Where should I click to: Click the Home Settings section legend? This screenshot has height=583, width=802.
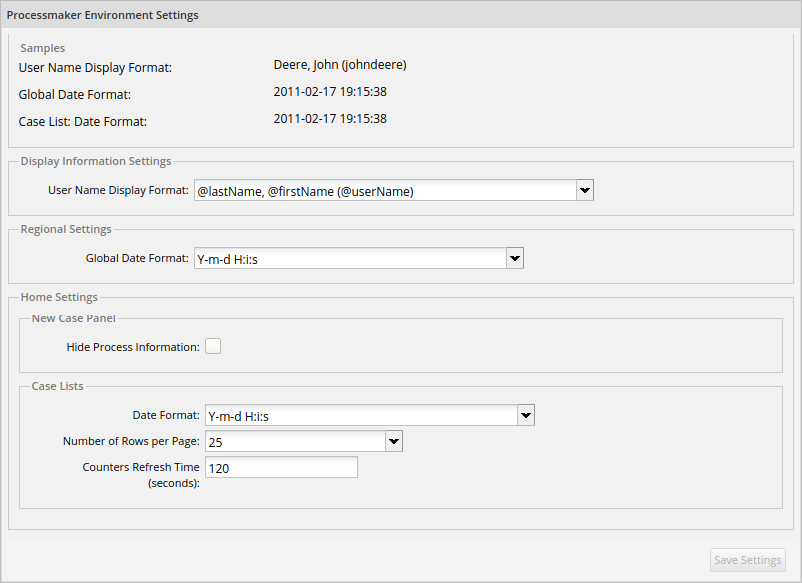(x=59, y=297)
